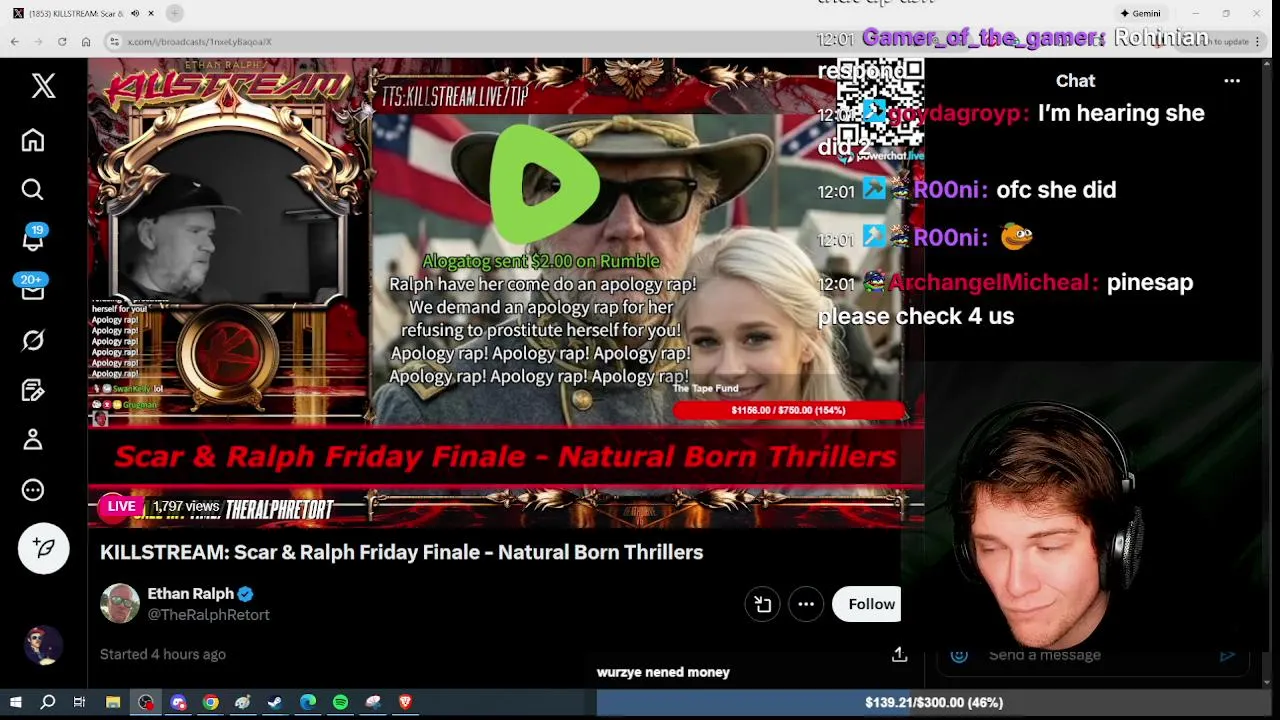The height and width of the screenshot is (720, 1280).
Task: Click the broadcast more options ellipsis button
Action: pyautogui.click(x=806, y=604)
